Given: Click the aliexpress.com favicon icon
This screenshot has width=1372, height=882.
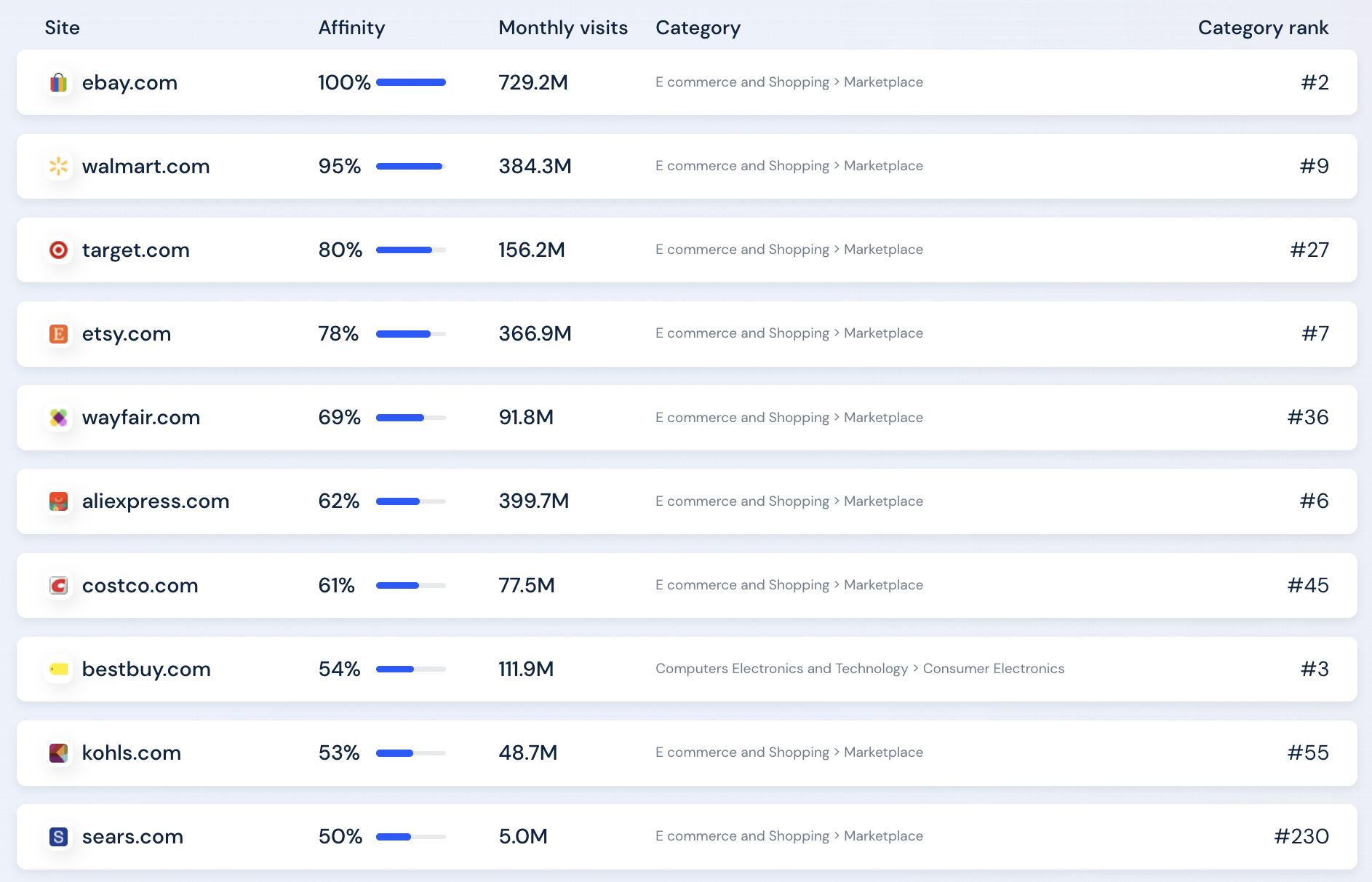Looking at the screenshot, I should pyautogui.click(x=58, y=501).
